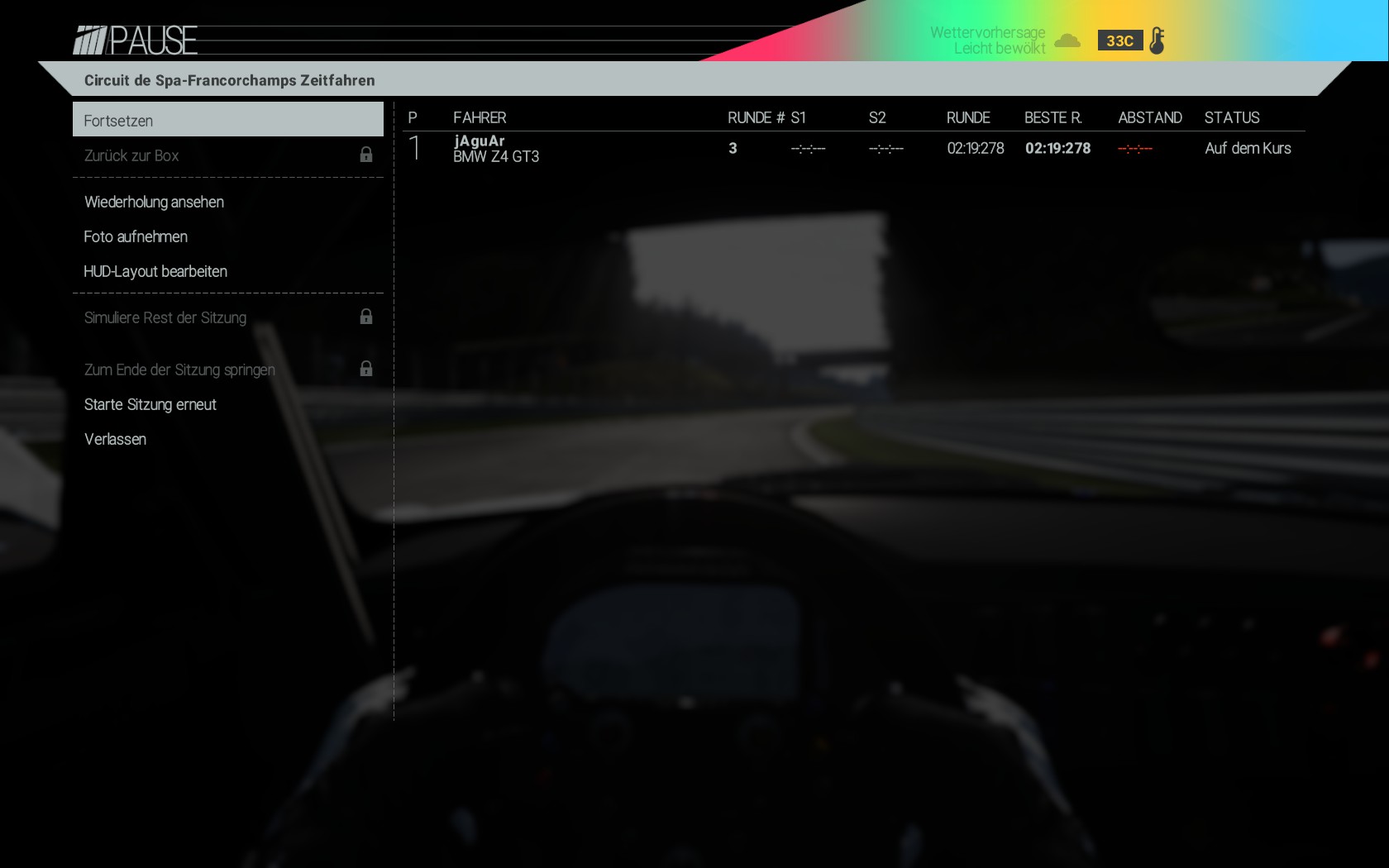Click lock icon beside Zurück zur Box
The image size is (1389, 868).
[366, 155]
